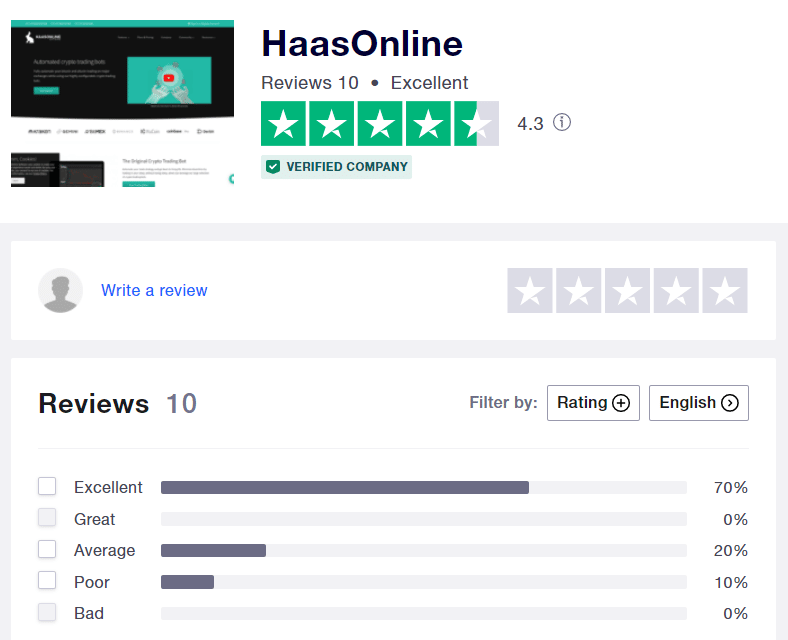Open the English language dropdown
Image resolution: width=788 pixels, height=640 pixels.
(x=699, y=403)
